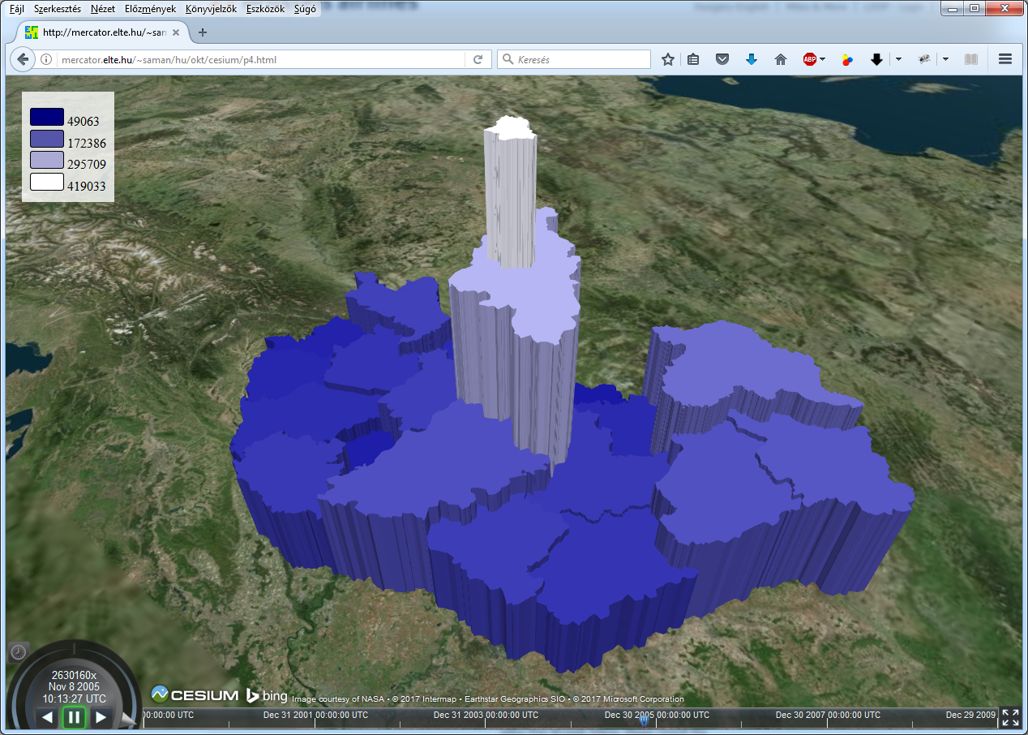
Task: Click the 419033 white legend swatch
Action: [x=47, y=182]
